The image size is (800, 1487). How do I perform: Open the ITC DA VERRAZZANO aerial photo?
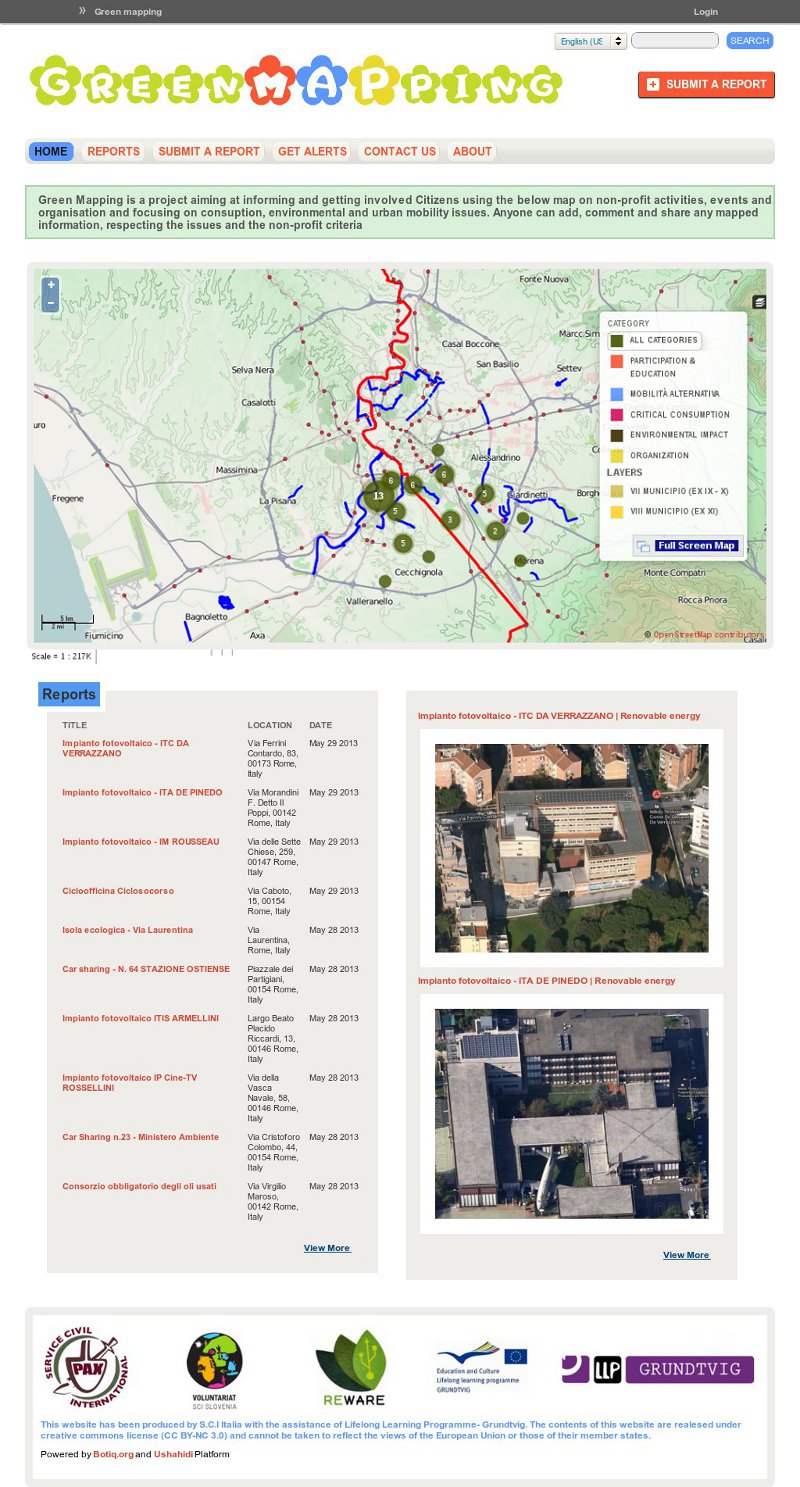pyautogui.click(x=571, y=848)
